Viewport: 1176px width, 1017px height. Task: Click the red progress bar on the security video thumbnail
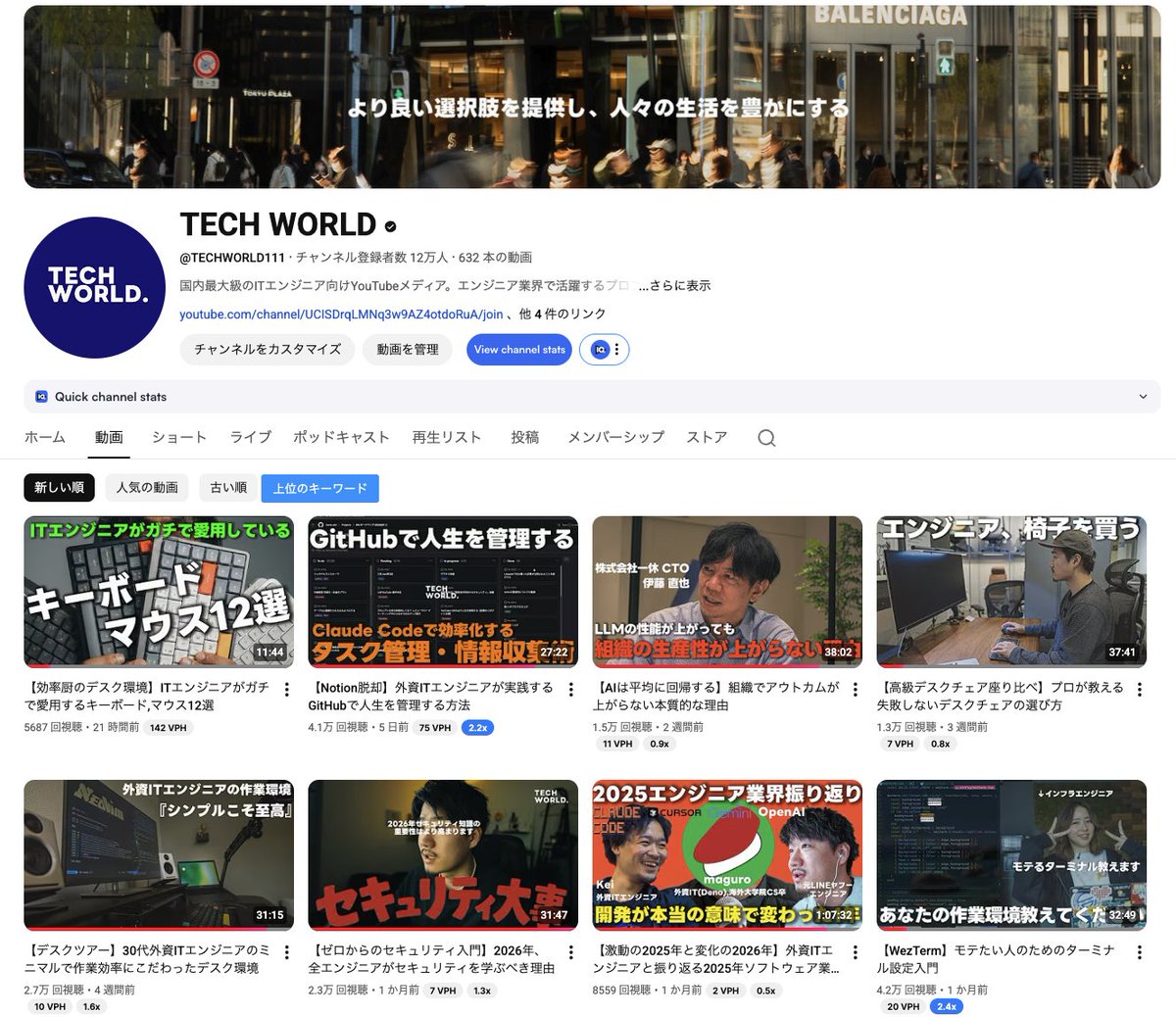coord(441,925)
